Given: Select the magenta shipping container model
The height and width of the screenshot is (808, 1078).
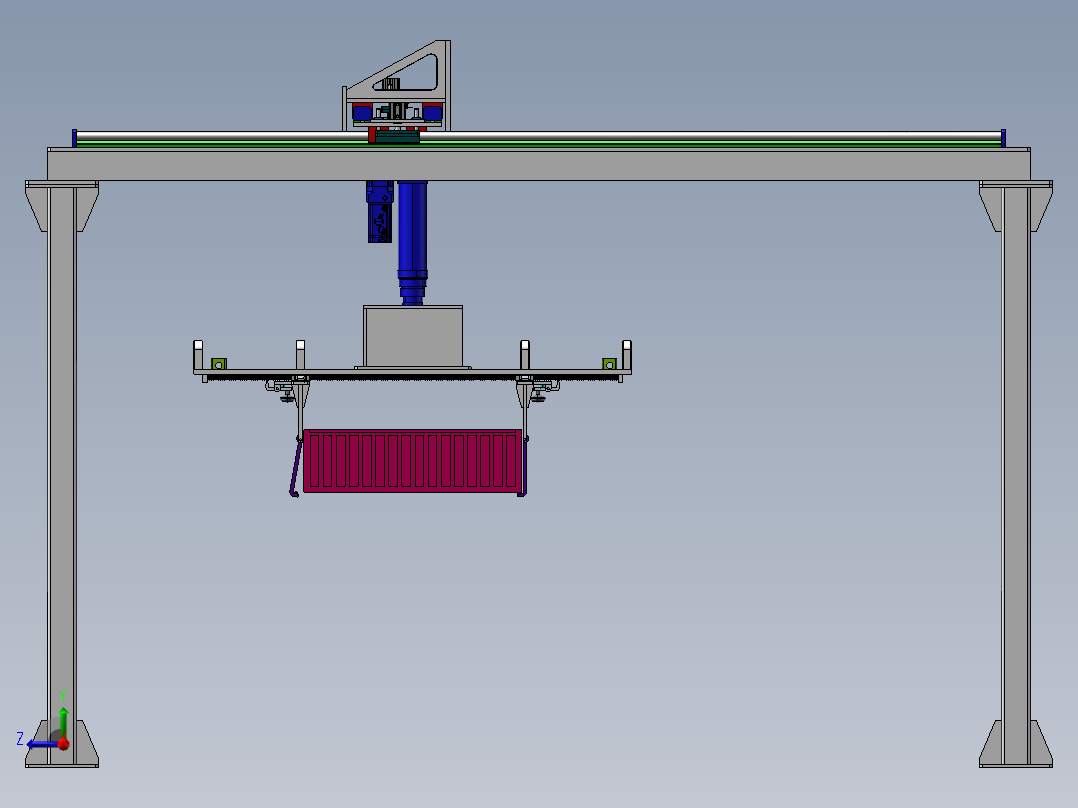Looking at the screenshot, I should point(412,461).
